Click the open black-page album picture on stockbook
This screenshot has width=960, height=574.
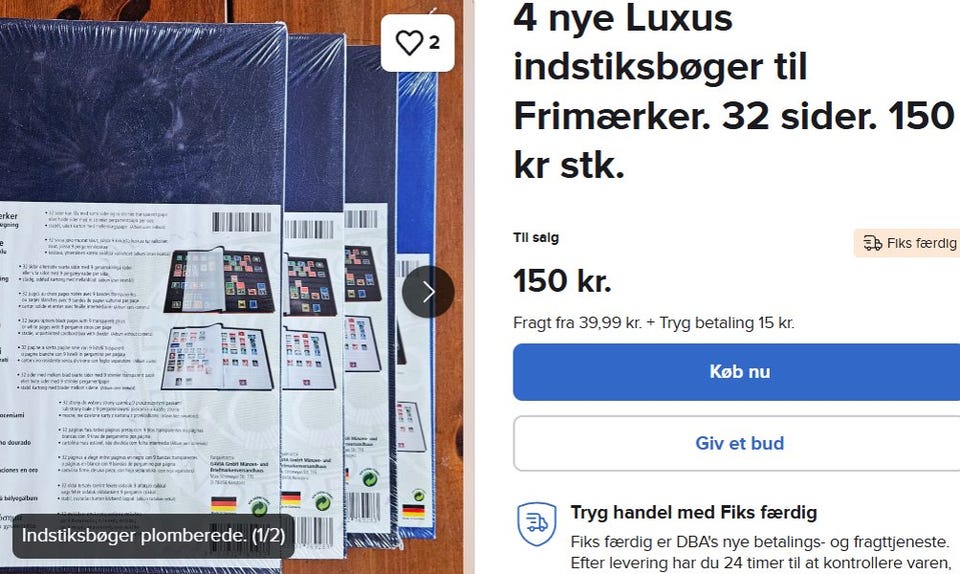pyautogui.click(x=219, y=280)
